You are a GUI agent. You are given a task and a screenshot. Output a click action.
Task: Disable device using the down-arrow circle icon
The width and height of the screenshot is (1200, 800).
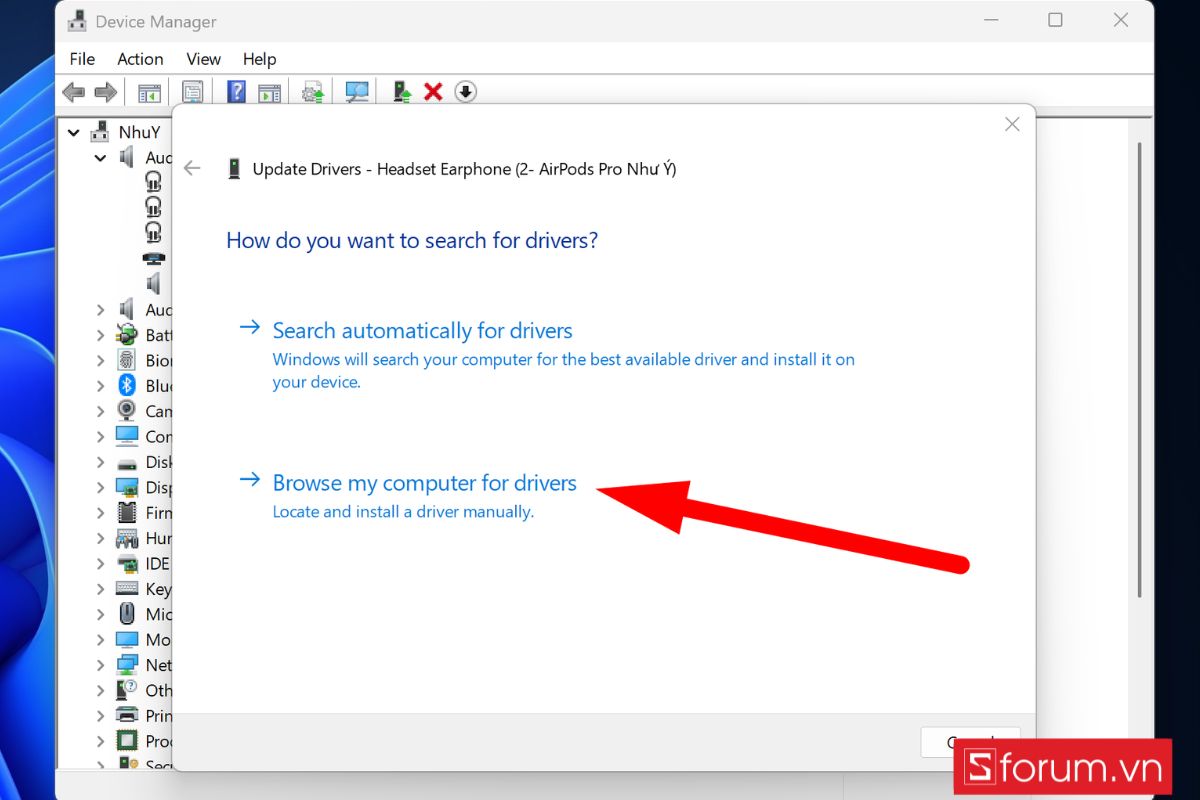click(x=465, y=92)
